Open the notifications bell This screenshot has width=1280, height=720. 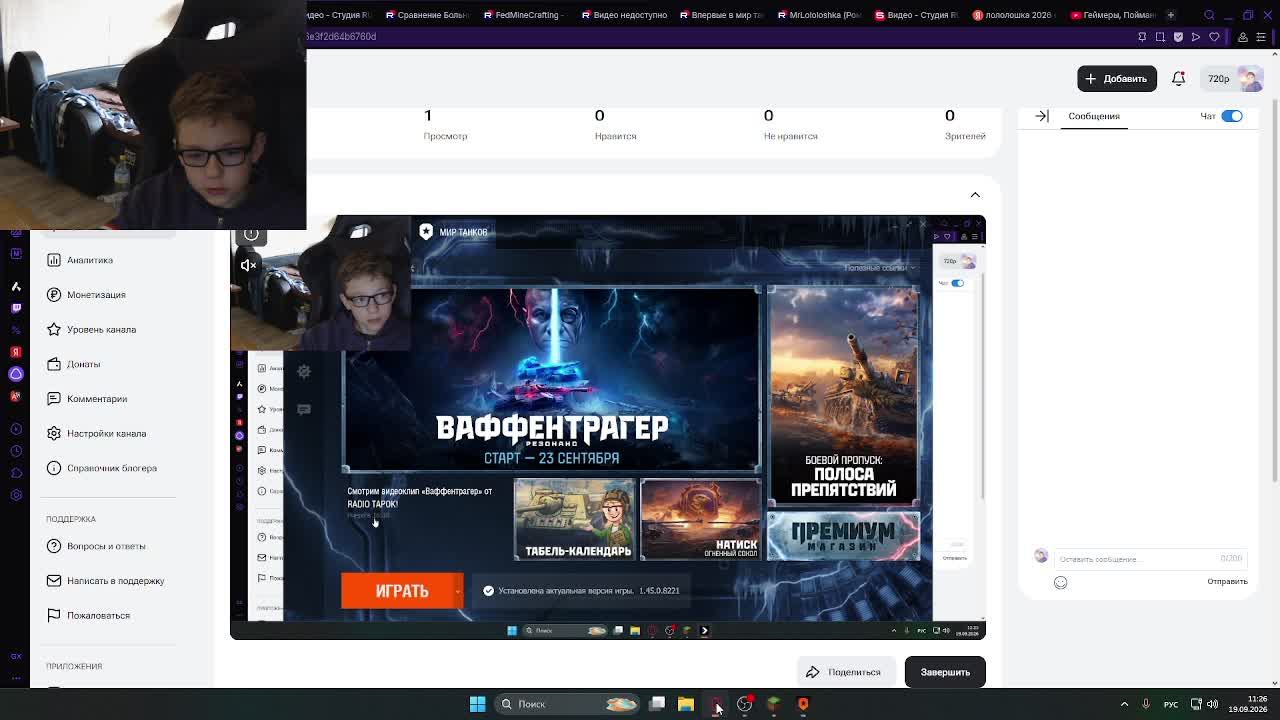click(x=1178, y=79)
